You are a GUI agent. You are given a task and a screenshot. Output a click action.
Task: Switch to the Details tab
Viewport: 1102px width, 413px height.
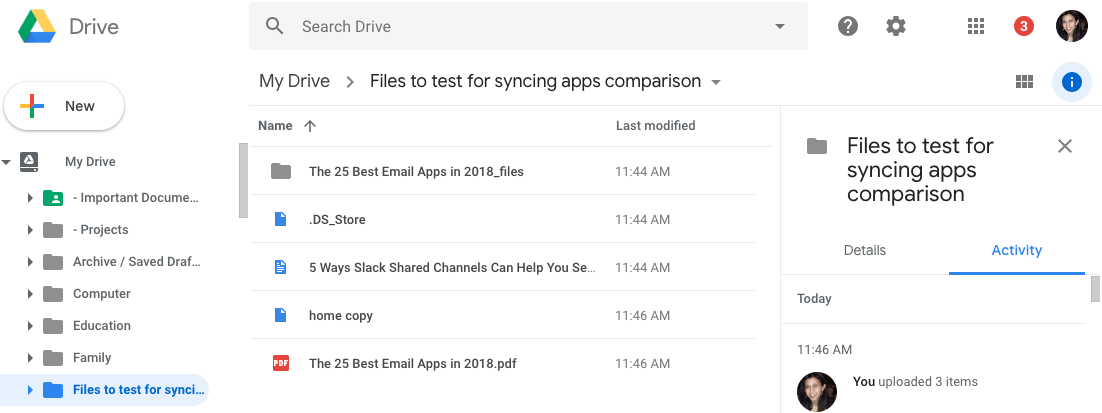[x=865, y=250]
